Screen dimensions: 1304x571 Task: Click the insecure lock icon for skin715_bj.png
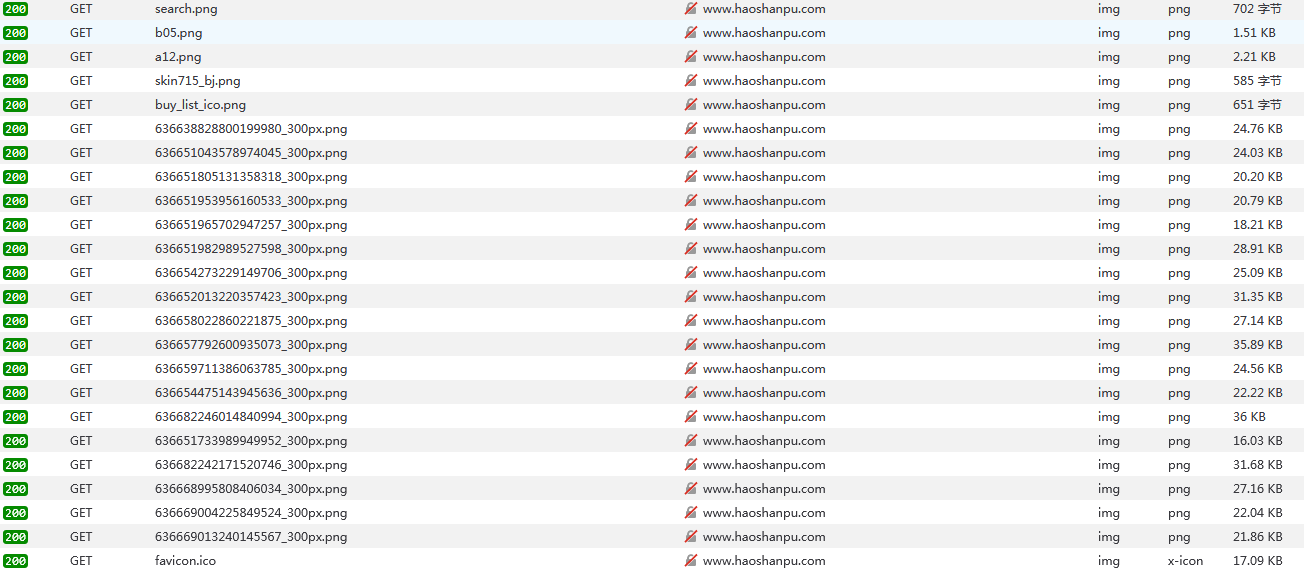coord(690,81)
